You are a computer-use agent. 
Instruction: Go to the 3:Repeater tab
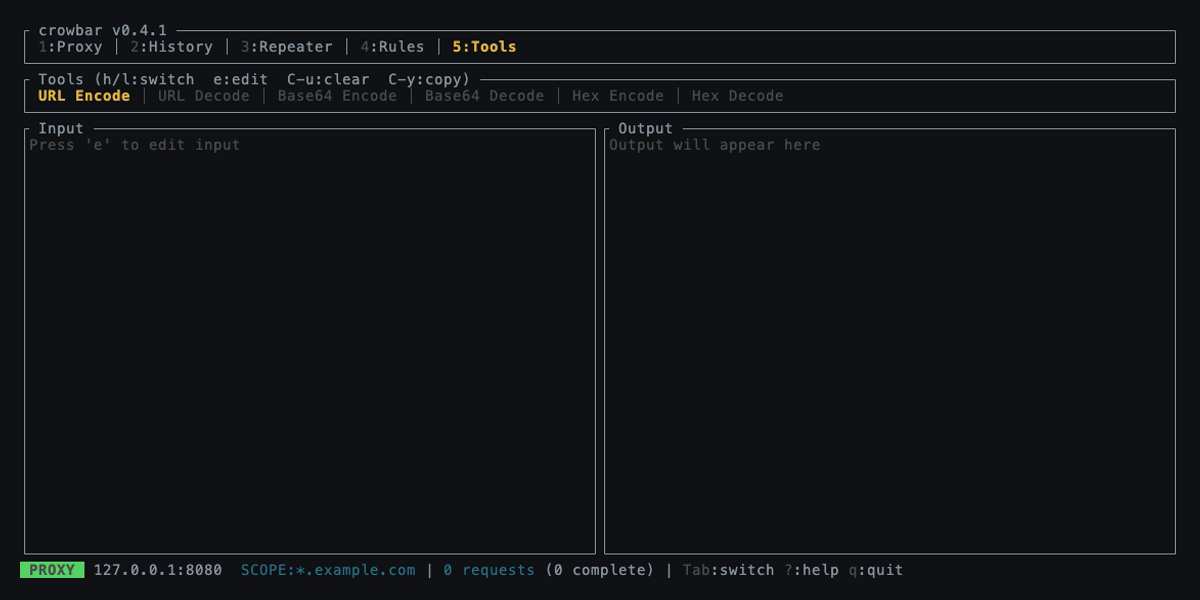tap(286, 47)
